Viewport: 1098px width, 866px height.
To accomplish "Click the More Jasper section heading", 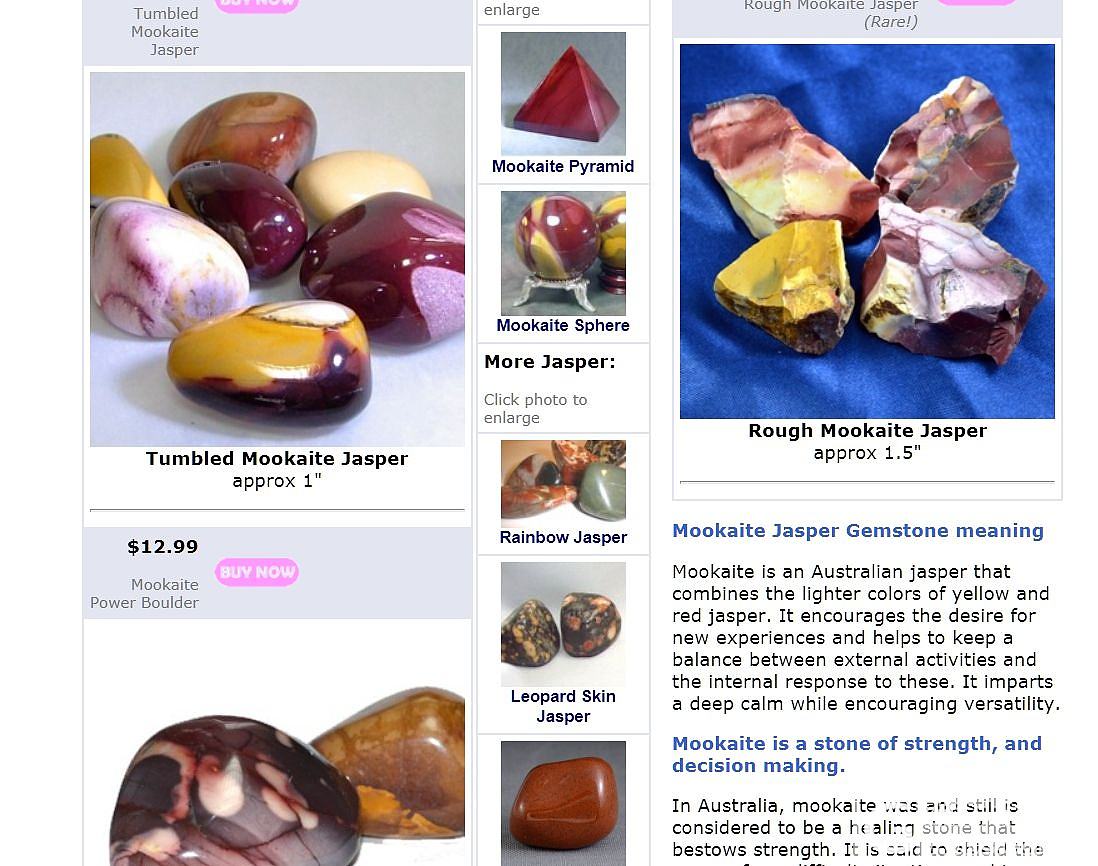I will pyautogui.click(x=550, y=362).
